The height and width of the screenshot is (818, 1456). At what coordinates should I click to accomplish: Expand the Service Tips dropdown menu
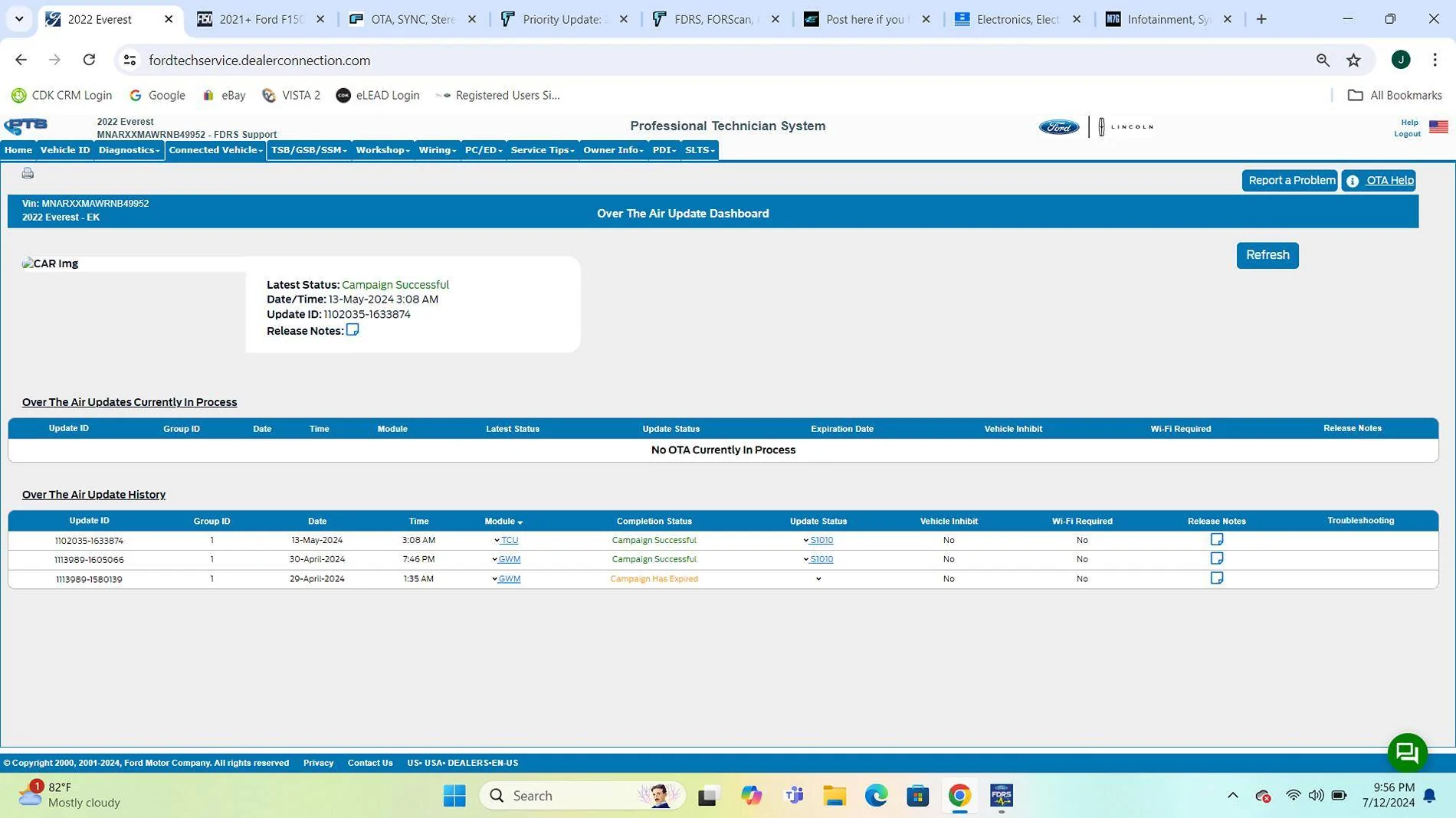[x=542, y=150]
